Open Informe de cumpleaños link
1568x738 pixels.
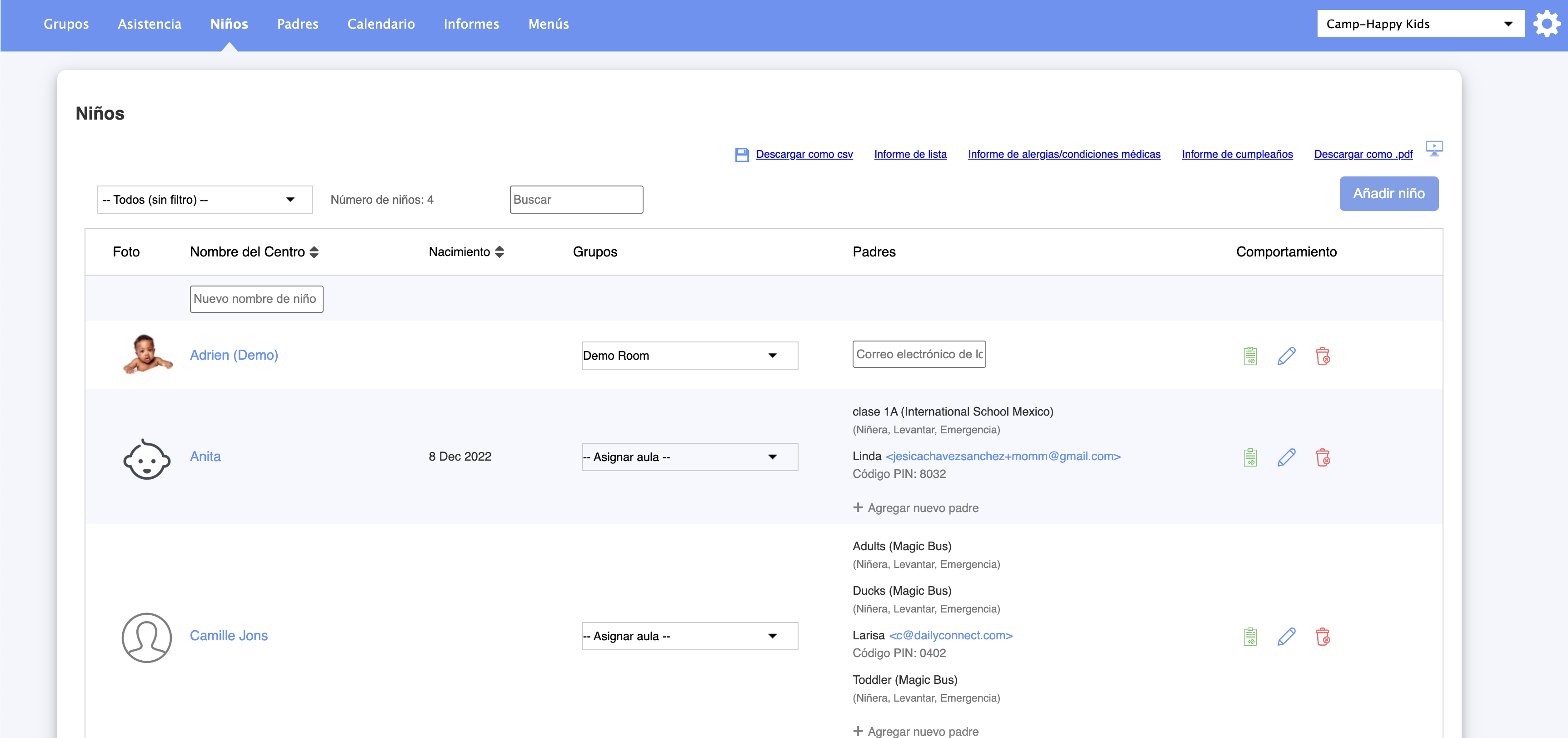coord(1237,155)
